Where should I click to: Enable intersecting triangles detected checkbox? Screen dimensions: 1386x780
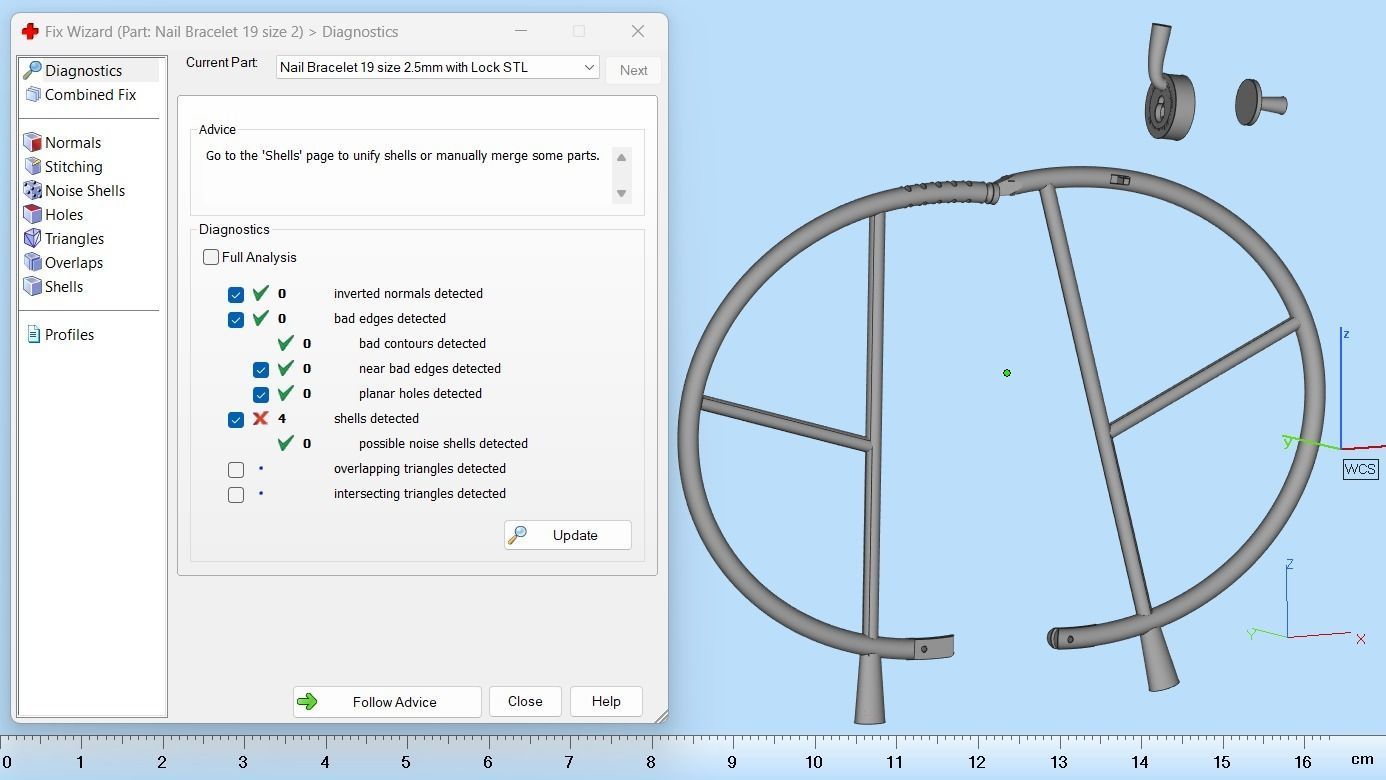(236, 494)
